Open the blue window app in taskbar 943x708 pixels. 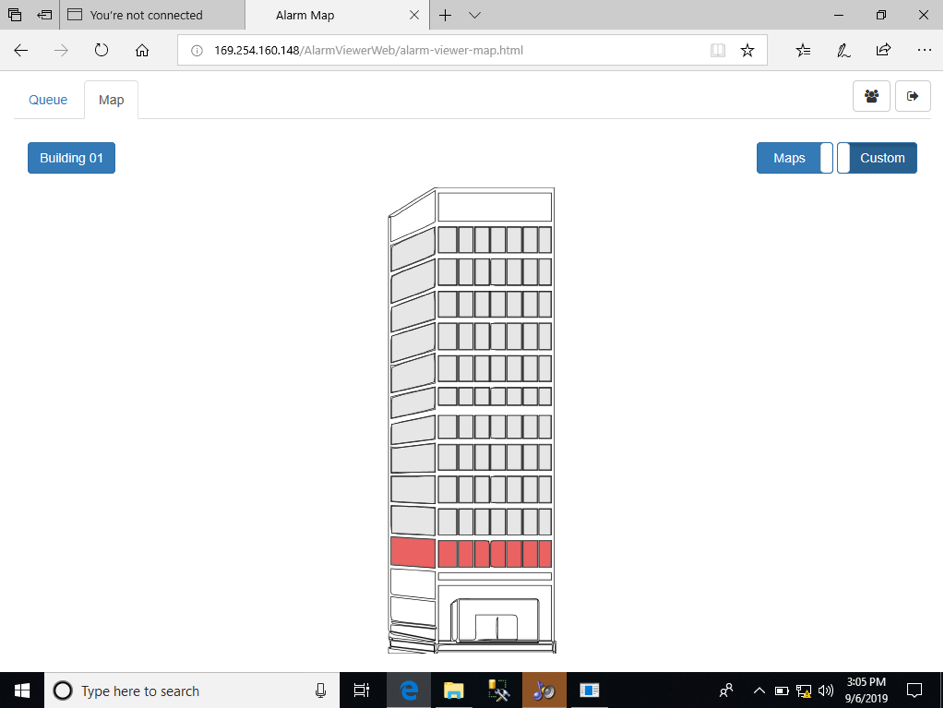pyautogui.click(x=589, y=691)
